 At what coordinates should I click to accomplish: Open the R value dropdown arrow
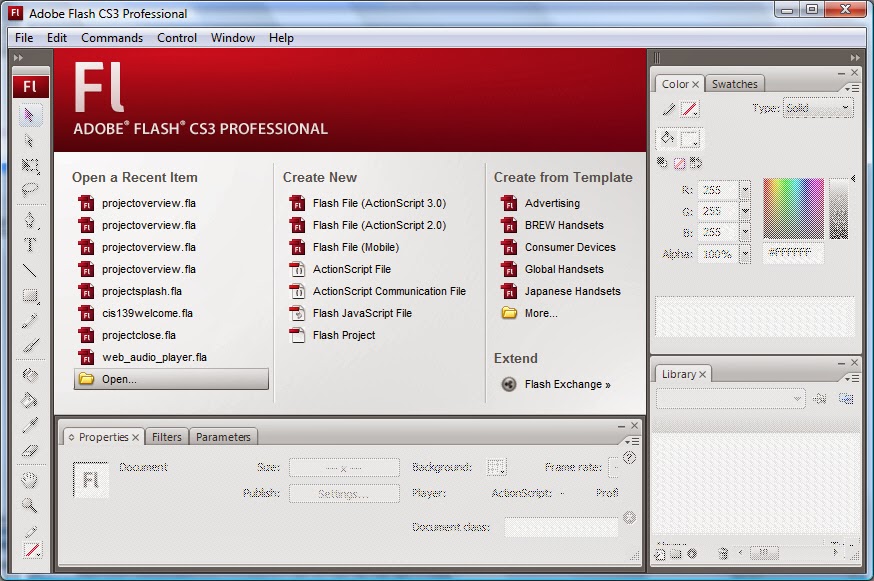pyautogui.click(x=745, y=190)
